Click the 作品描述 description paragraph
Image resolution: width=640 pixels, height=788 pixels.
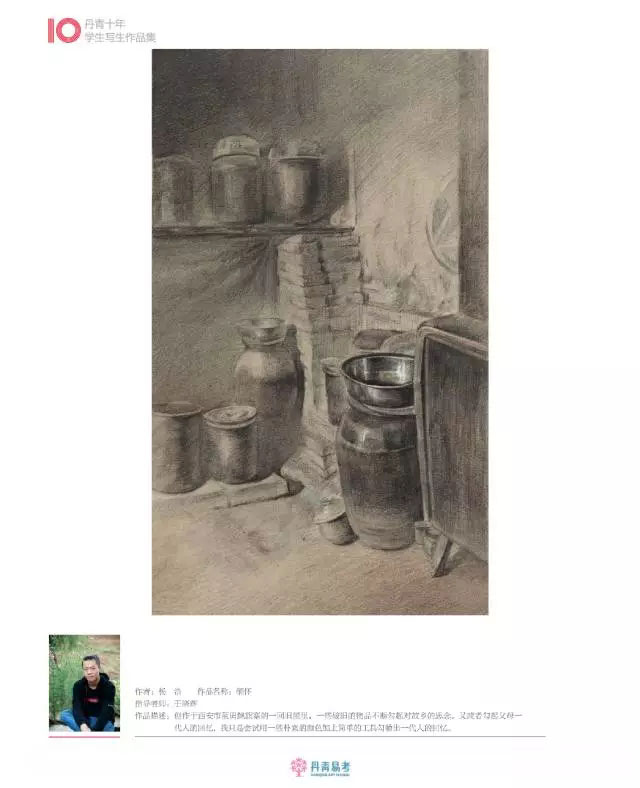click(329, 722)
